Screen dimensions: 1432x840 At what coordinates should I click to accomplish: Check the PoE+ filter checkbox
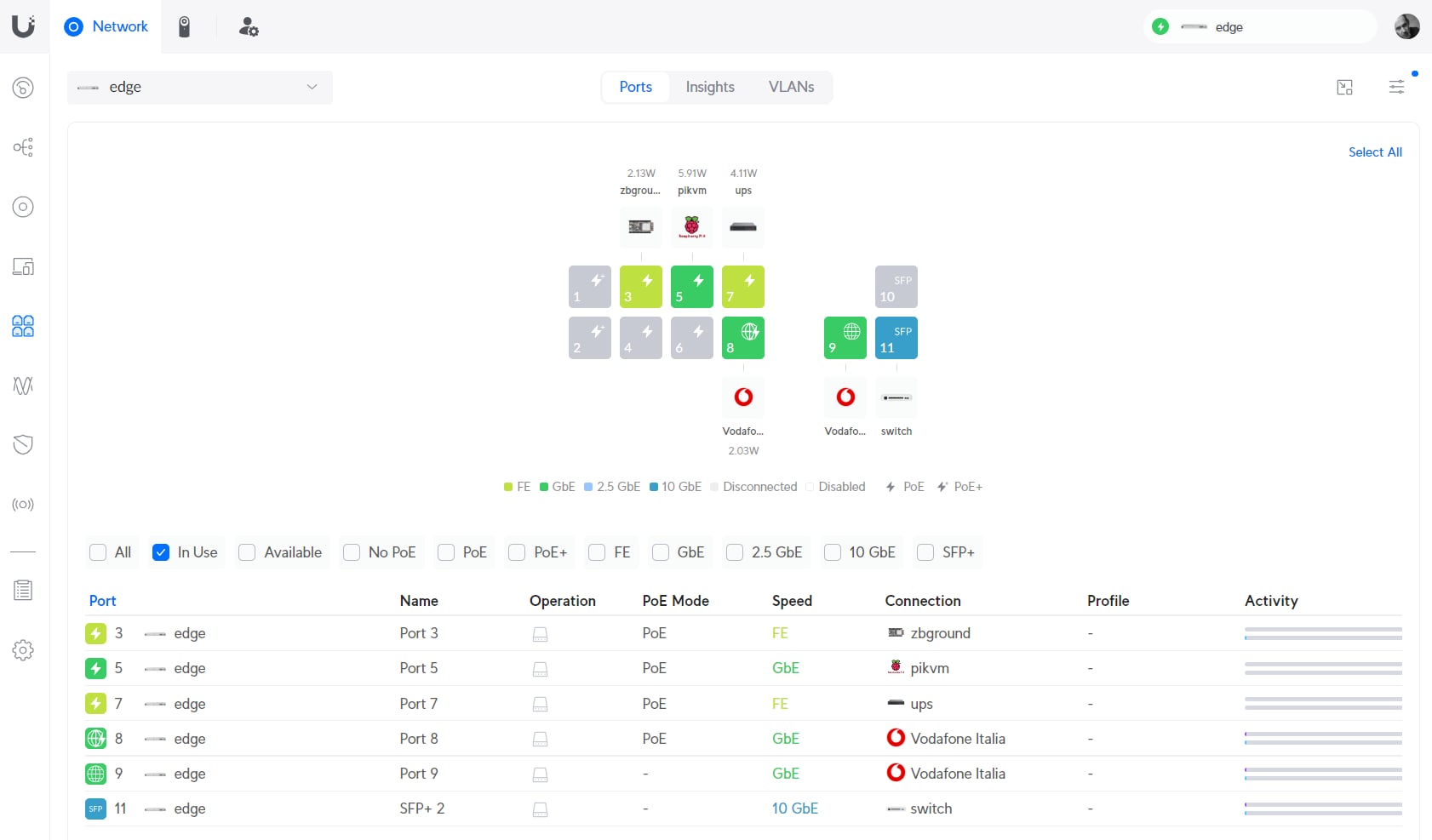point(517,552)
